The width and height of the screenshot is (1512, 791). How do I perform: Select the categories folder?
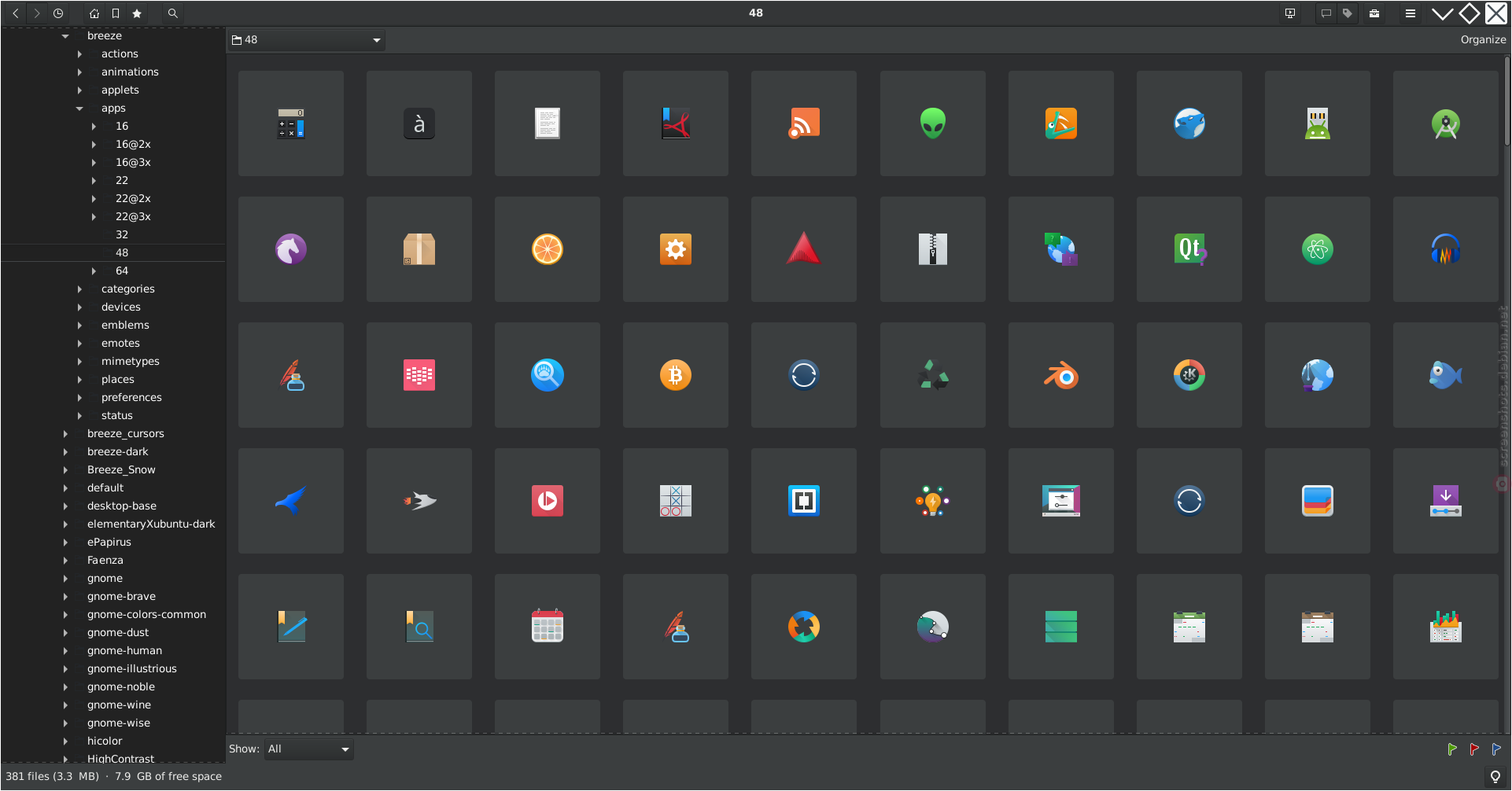pyautogui.click(x=128, y=289)
